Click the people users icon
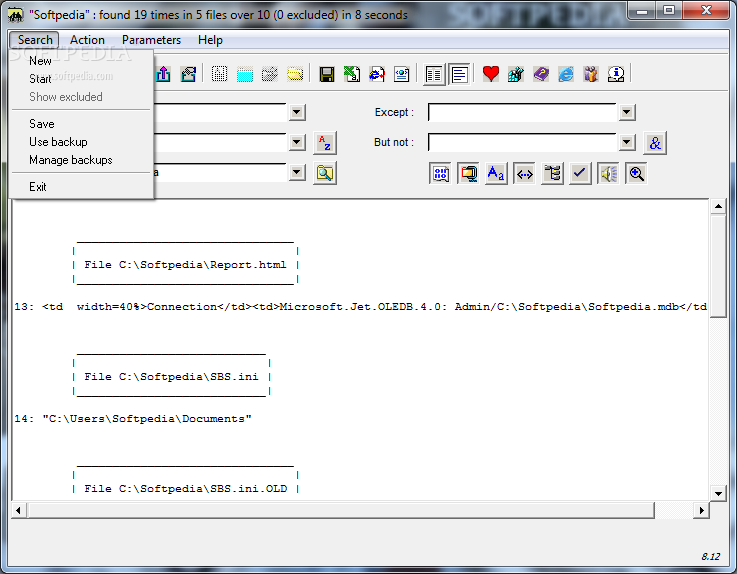Image resolution: width=737 pixels, height=574 pixels. [x=591, y=74]
